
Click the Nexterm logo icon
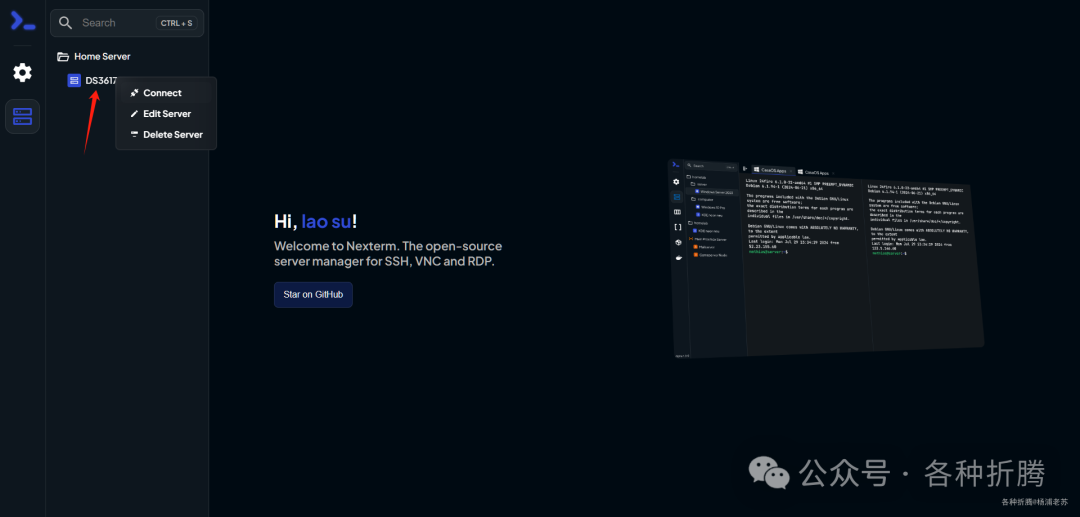[22, 21]
